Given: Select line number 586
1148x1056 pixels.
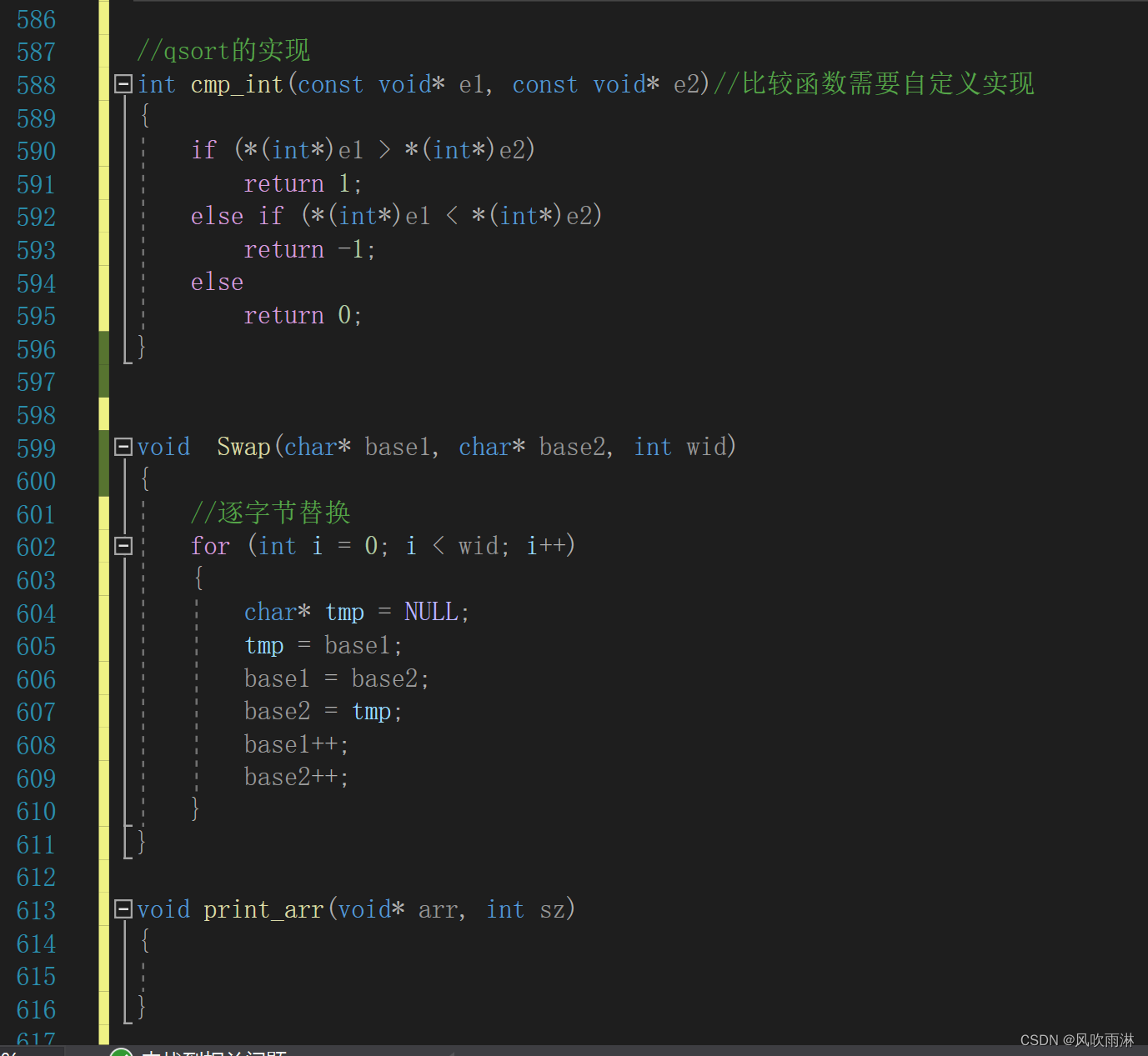Looking at the screenshot, I should [x=36, y=18].
